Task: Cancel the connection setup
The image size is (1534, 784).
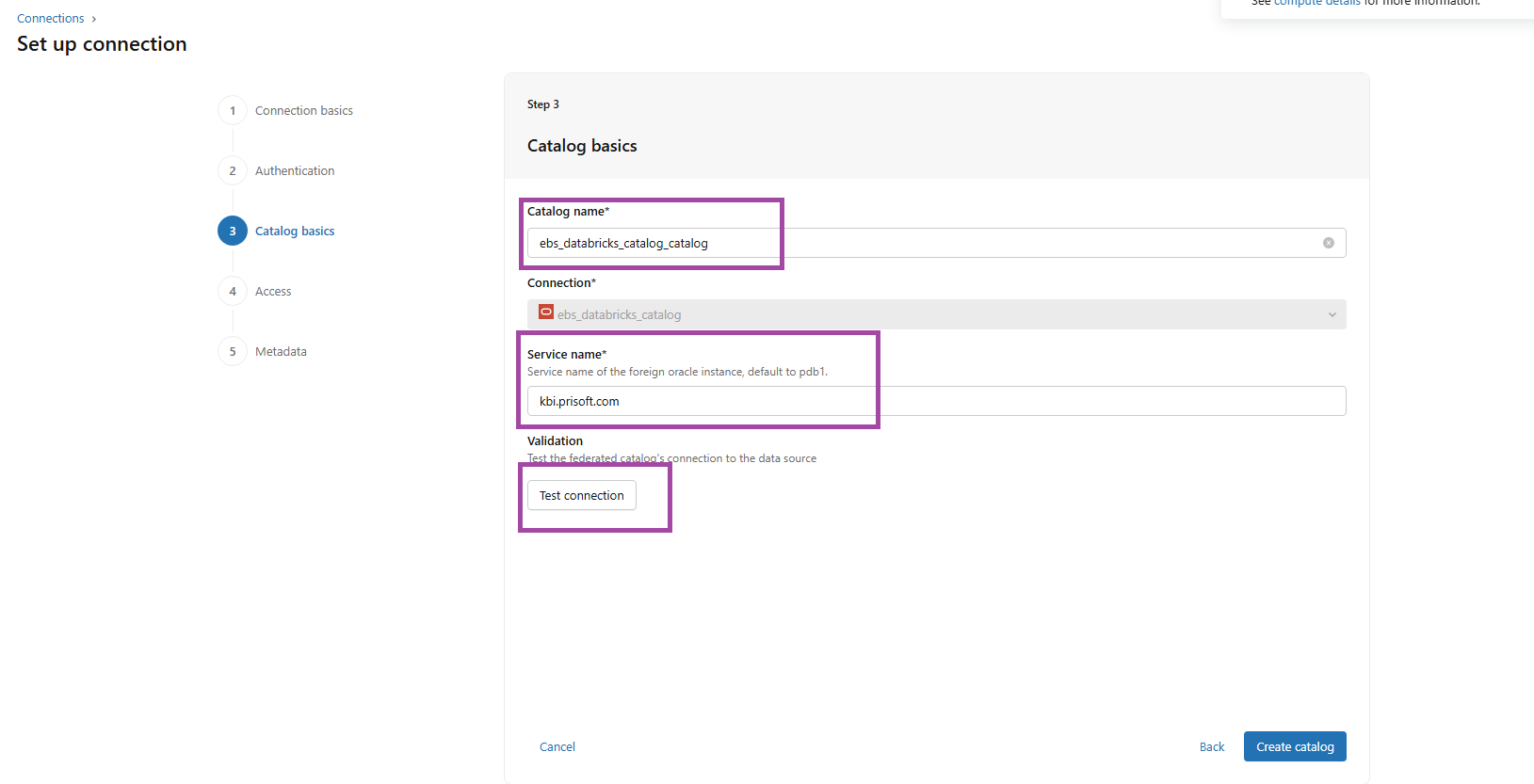Action: pyautogui.click(x=557, y=747)
